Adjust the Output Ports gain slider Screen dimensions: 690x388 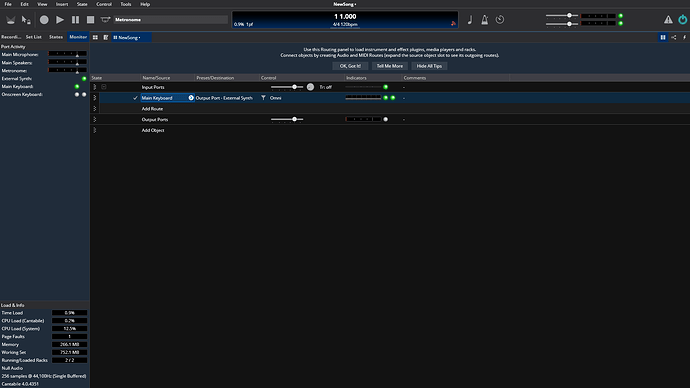click(287, 119)
